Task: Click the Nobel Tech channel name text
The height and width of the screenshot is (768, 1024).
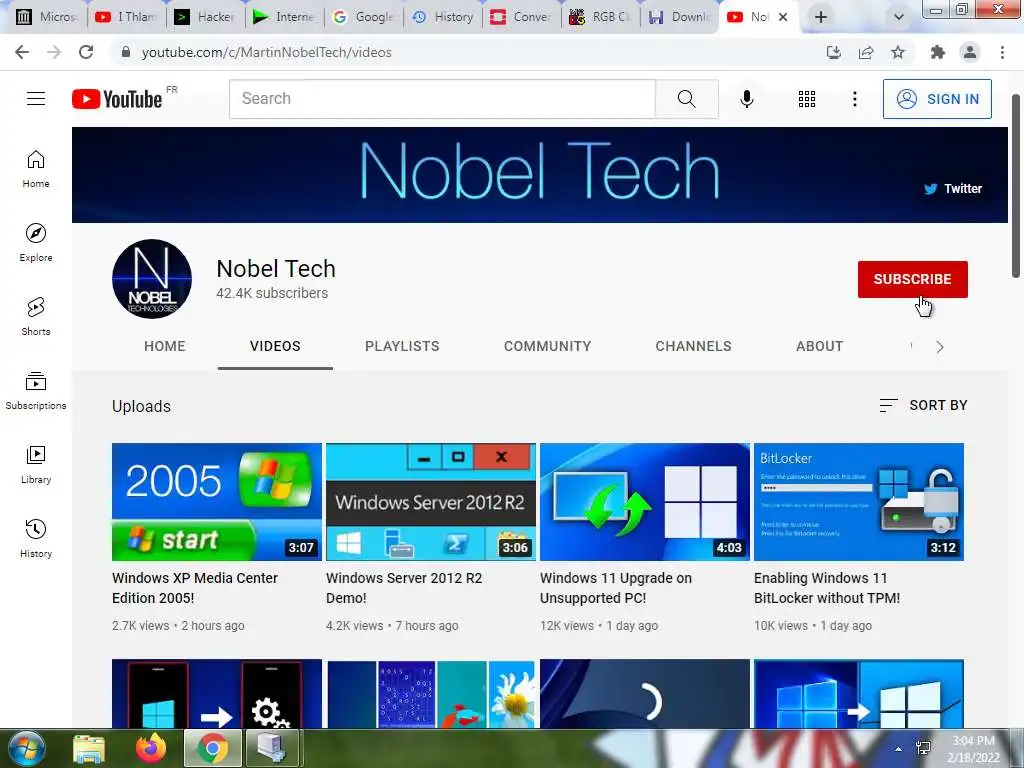Action: pos(276,268)
